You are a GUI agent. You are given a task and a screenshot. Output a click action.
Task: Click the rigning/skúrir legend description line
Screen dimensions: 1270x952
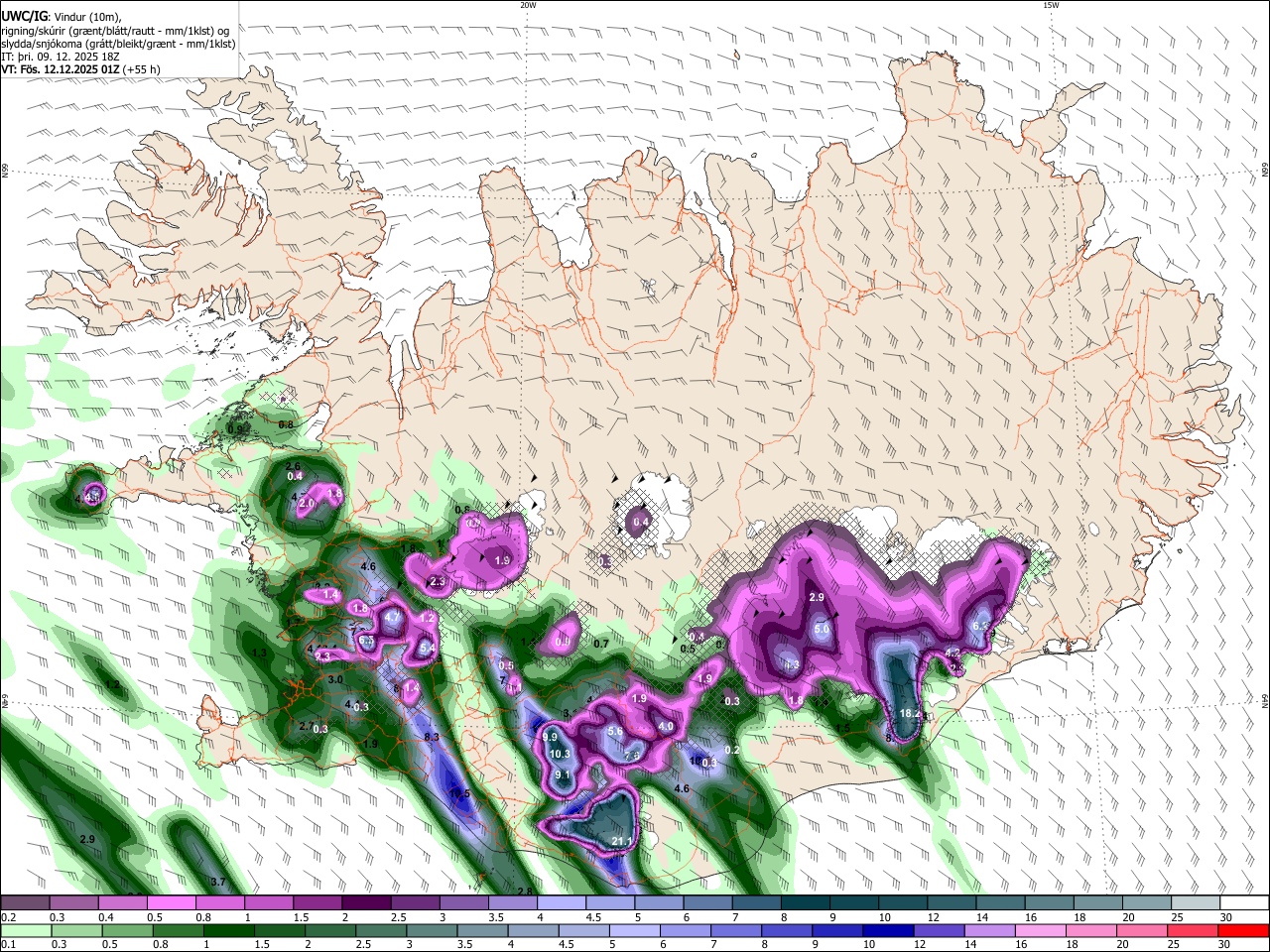(x=114, y=31)
